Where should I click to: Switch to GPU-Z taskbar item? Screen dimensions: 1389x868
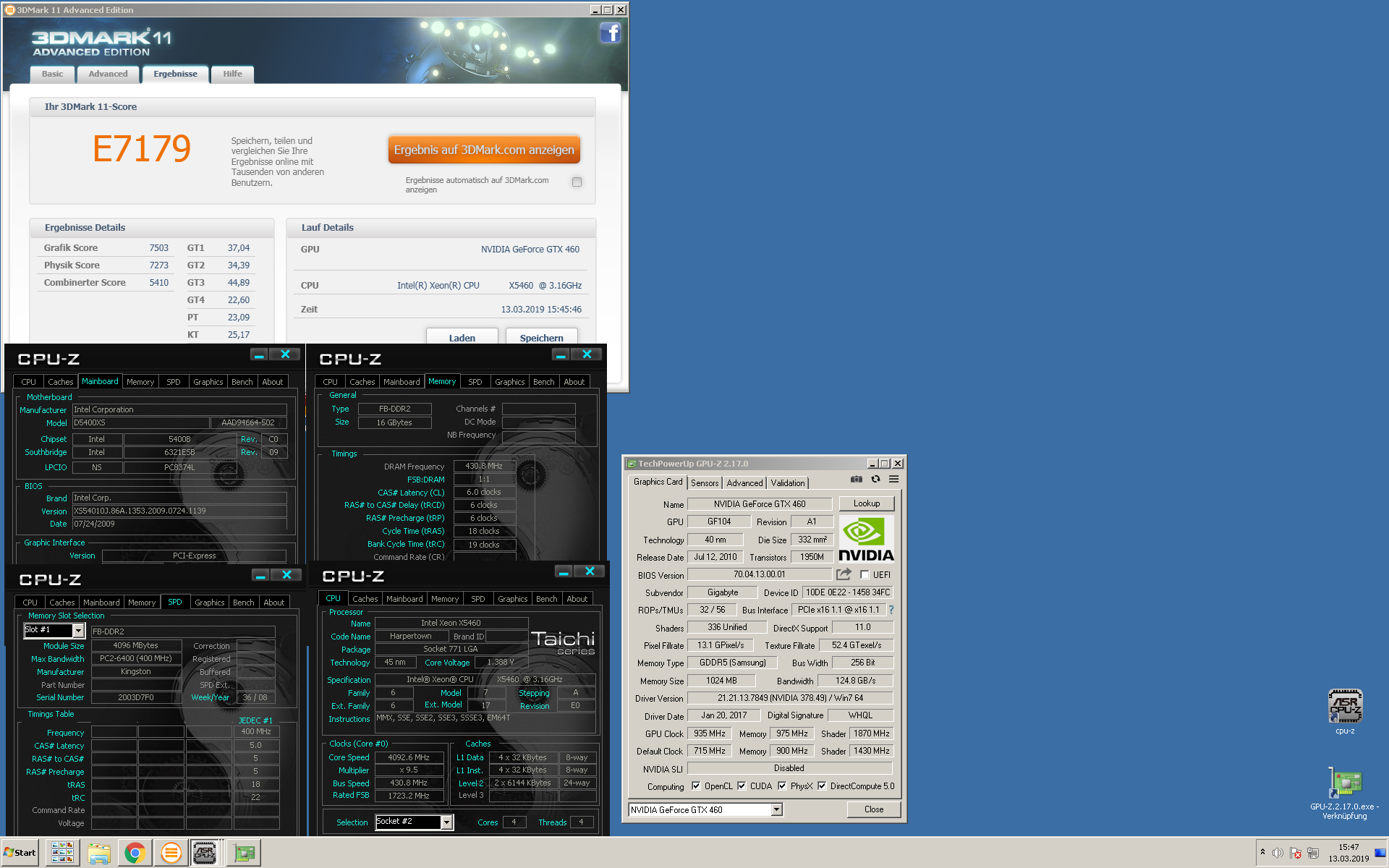click(245, 854)
